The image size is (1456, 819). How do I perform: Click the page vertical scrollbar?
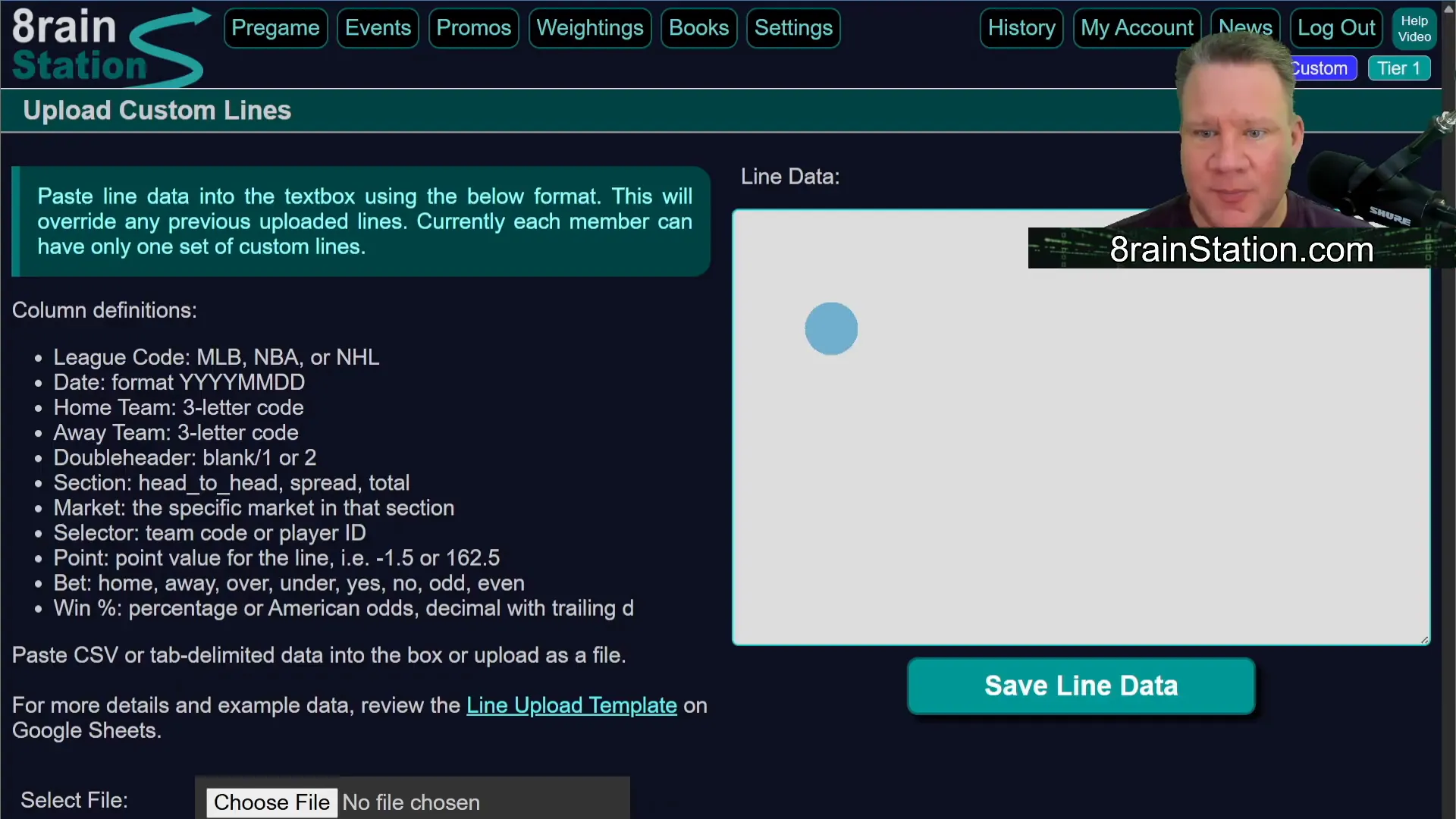pyautogui.click(x=1448, y=409)
